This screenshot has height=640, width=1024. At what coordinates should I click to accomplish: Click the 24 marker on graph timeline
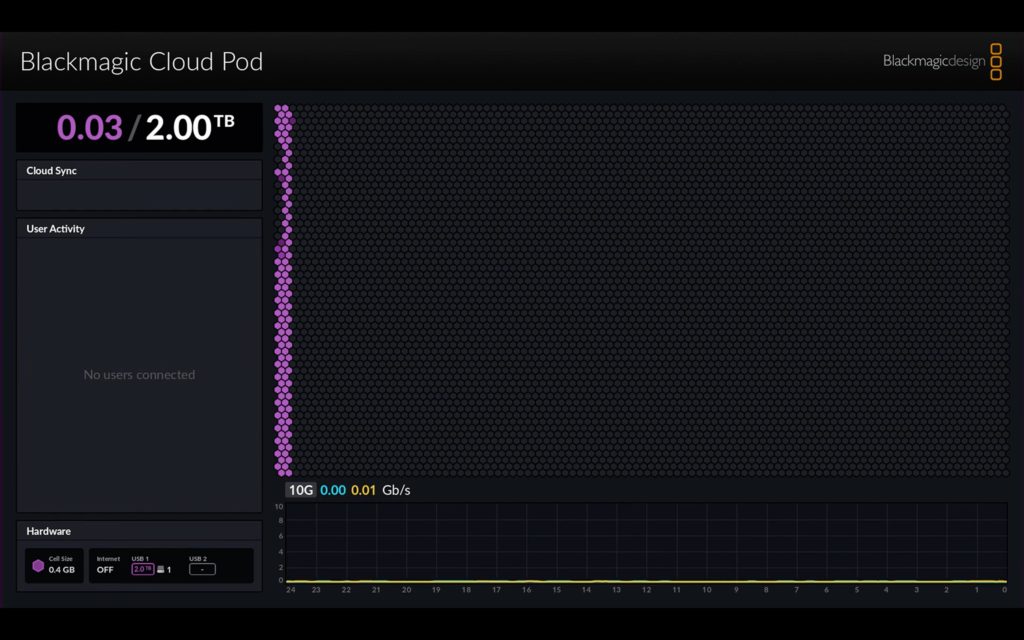pyautogui.click(x=291, y=590)
